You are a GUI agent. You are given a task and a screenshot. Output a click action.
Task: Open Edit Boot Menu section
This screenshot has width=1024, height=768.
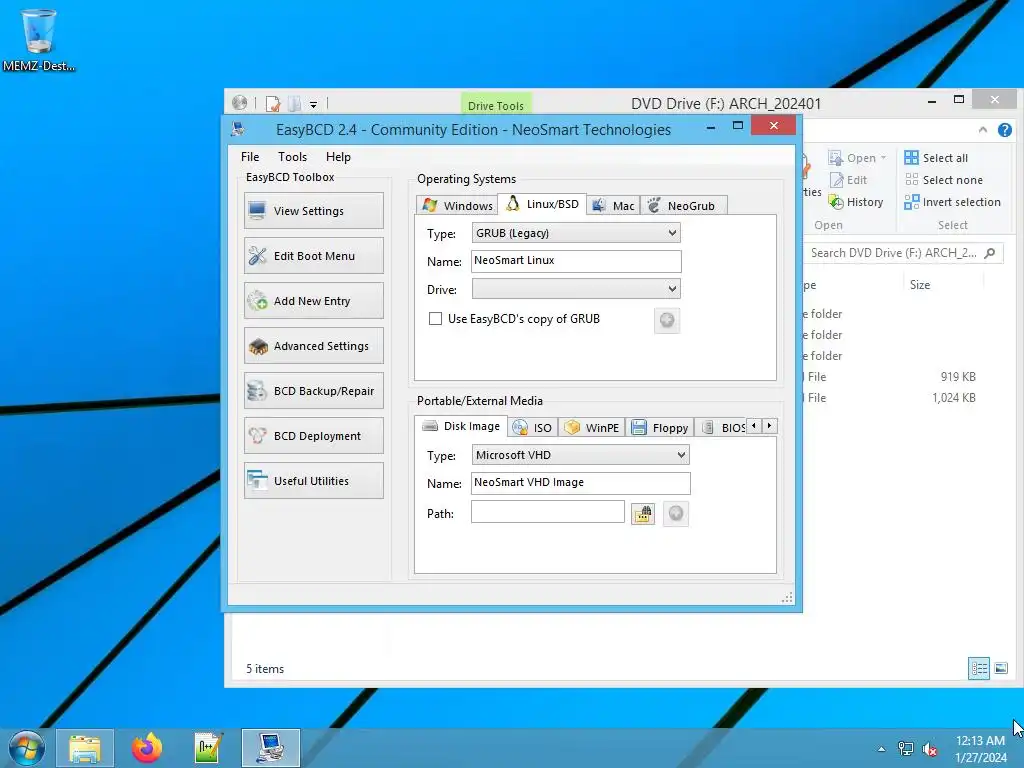pyautogui.click(x=313, y=256)
